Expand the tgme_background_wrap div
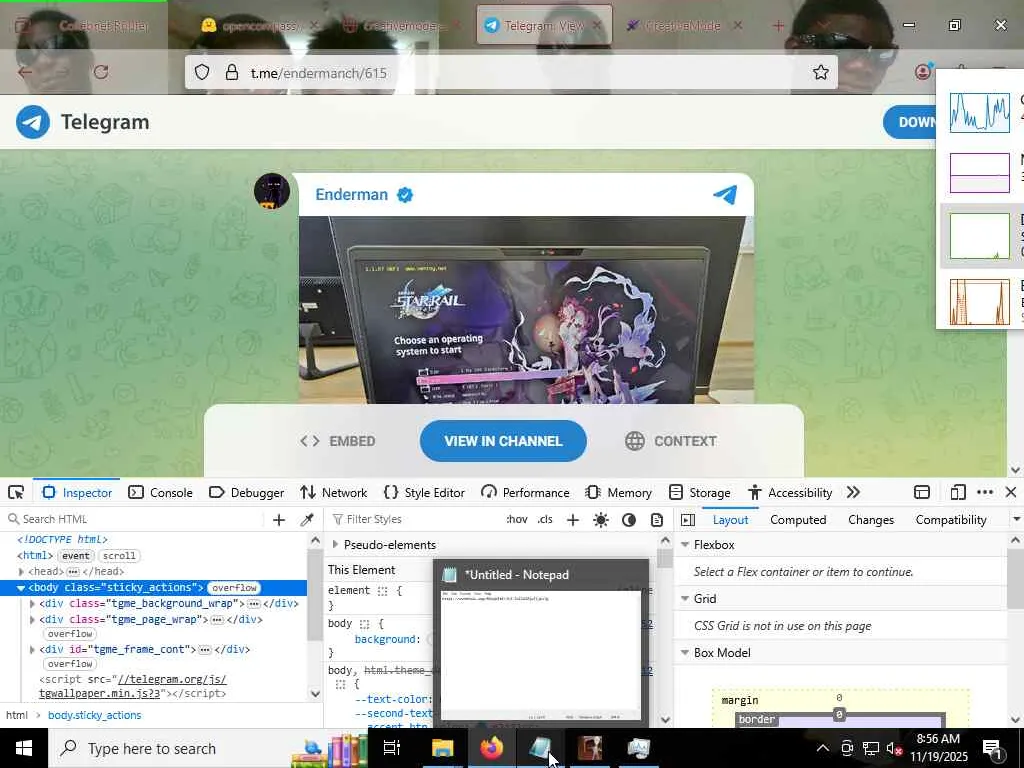Image resolution: width=1024 pixels, height=768 pixels. click(x=32, y=603)
